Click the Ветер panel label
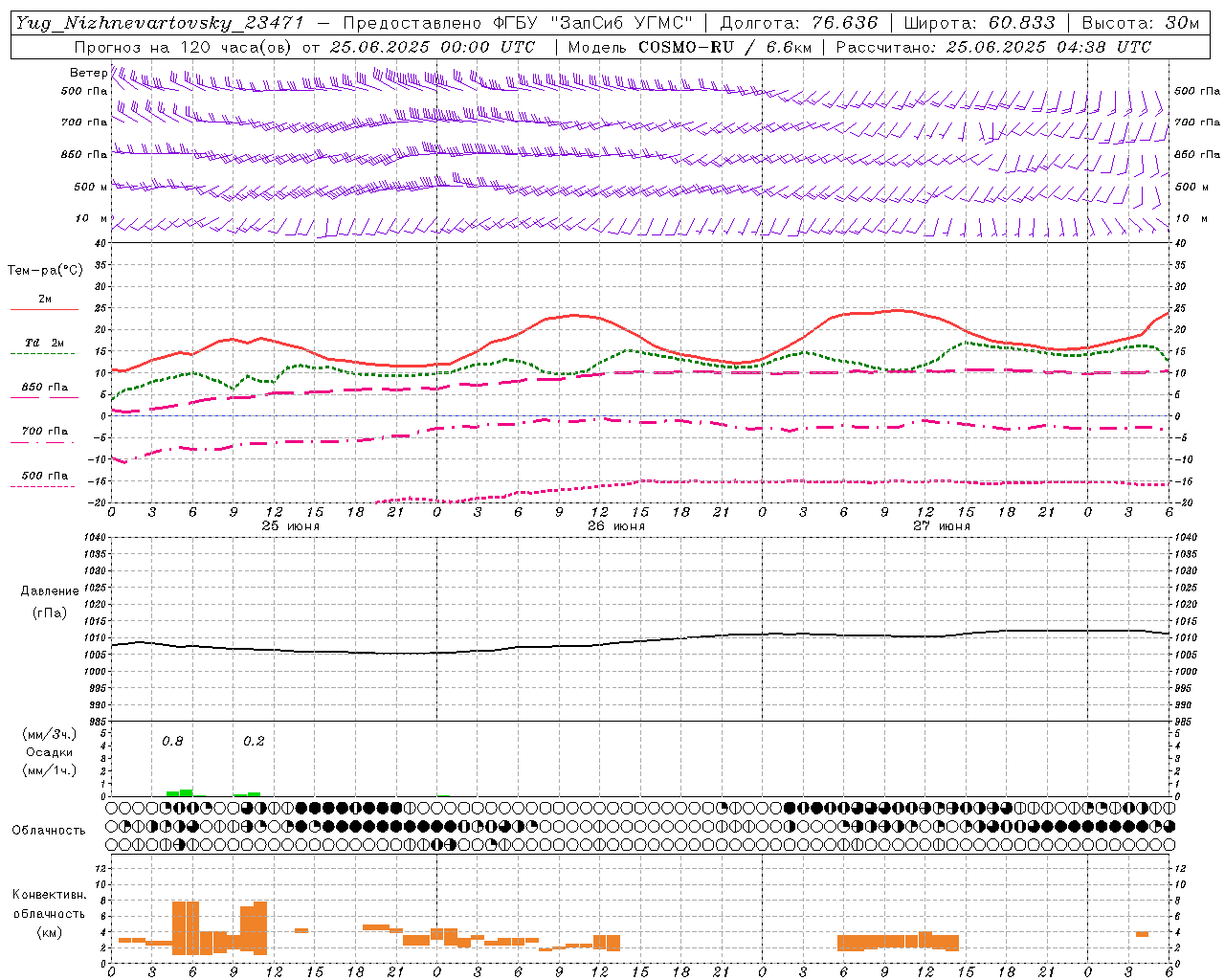 88,73
